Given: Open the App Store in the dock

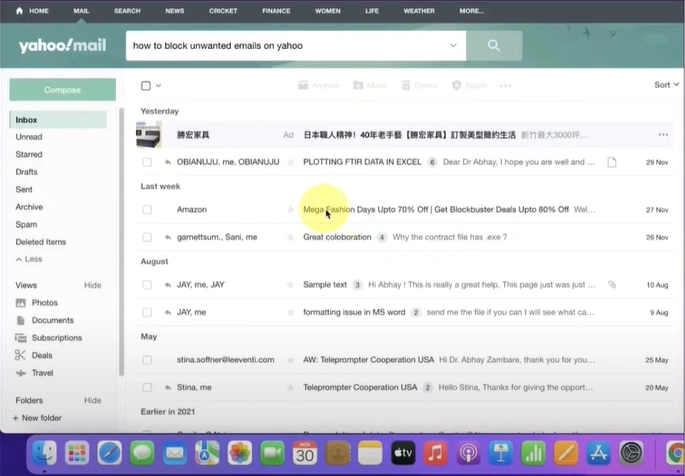Looking at the screenshot, I should click(x=598, y=453).
